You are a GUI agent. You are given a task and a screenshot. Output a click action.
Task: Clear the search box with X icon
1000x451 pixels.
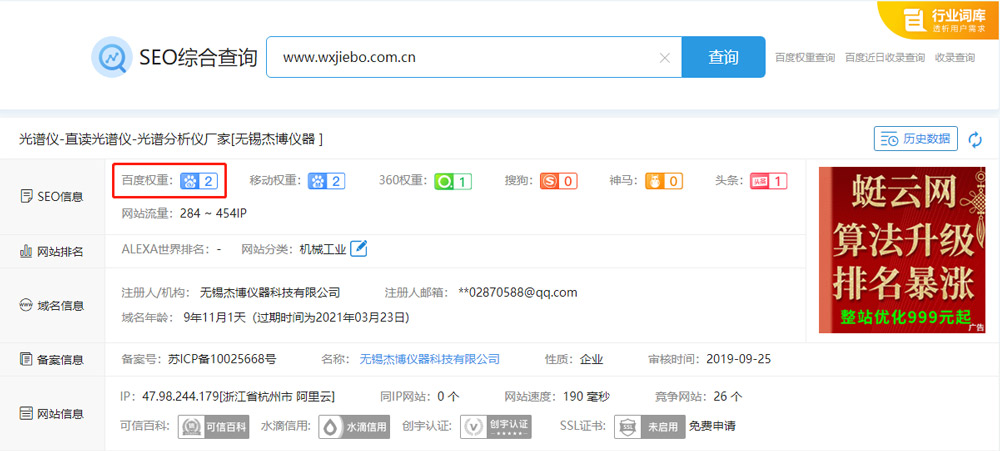(665, 58)
